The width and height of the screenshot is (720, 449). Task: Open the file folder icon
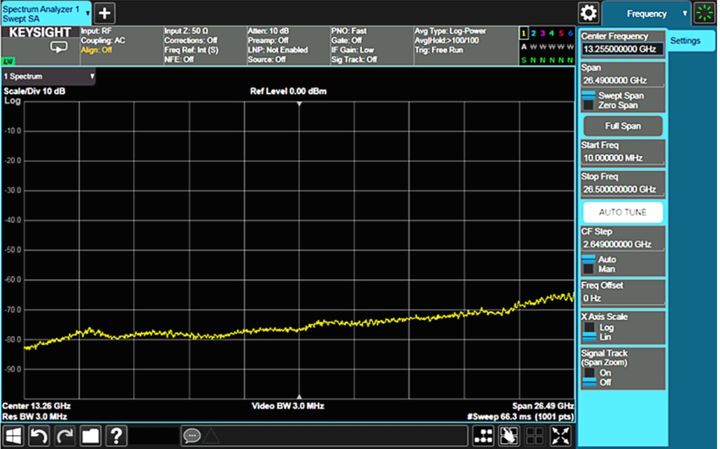pyautogui.click(x=90, y=436)
